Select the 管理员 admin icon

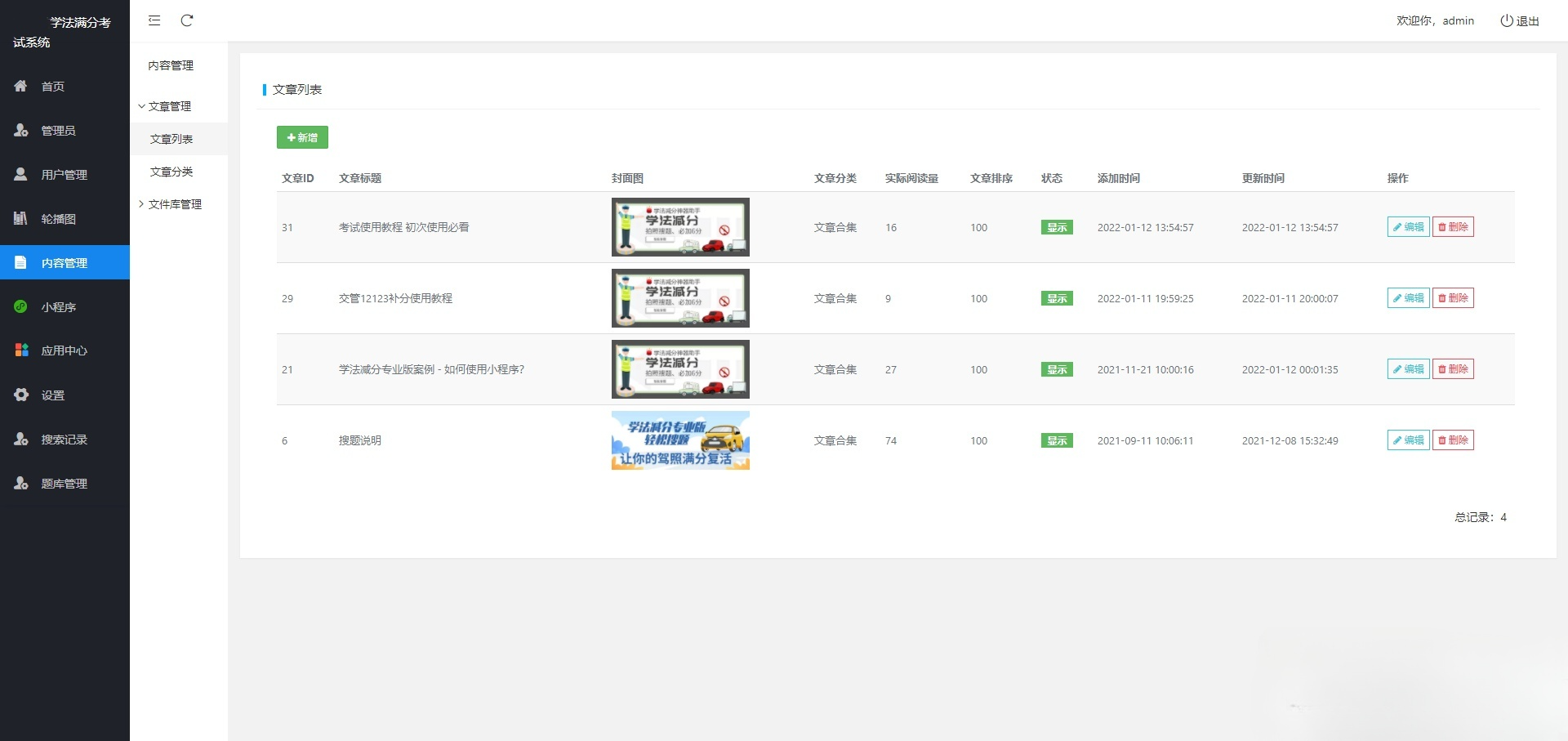[x=21, y=130]
